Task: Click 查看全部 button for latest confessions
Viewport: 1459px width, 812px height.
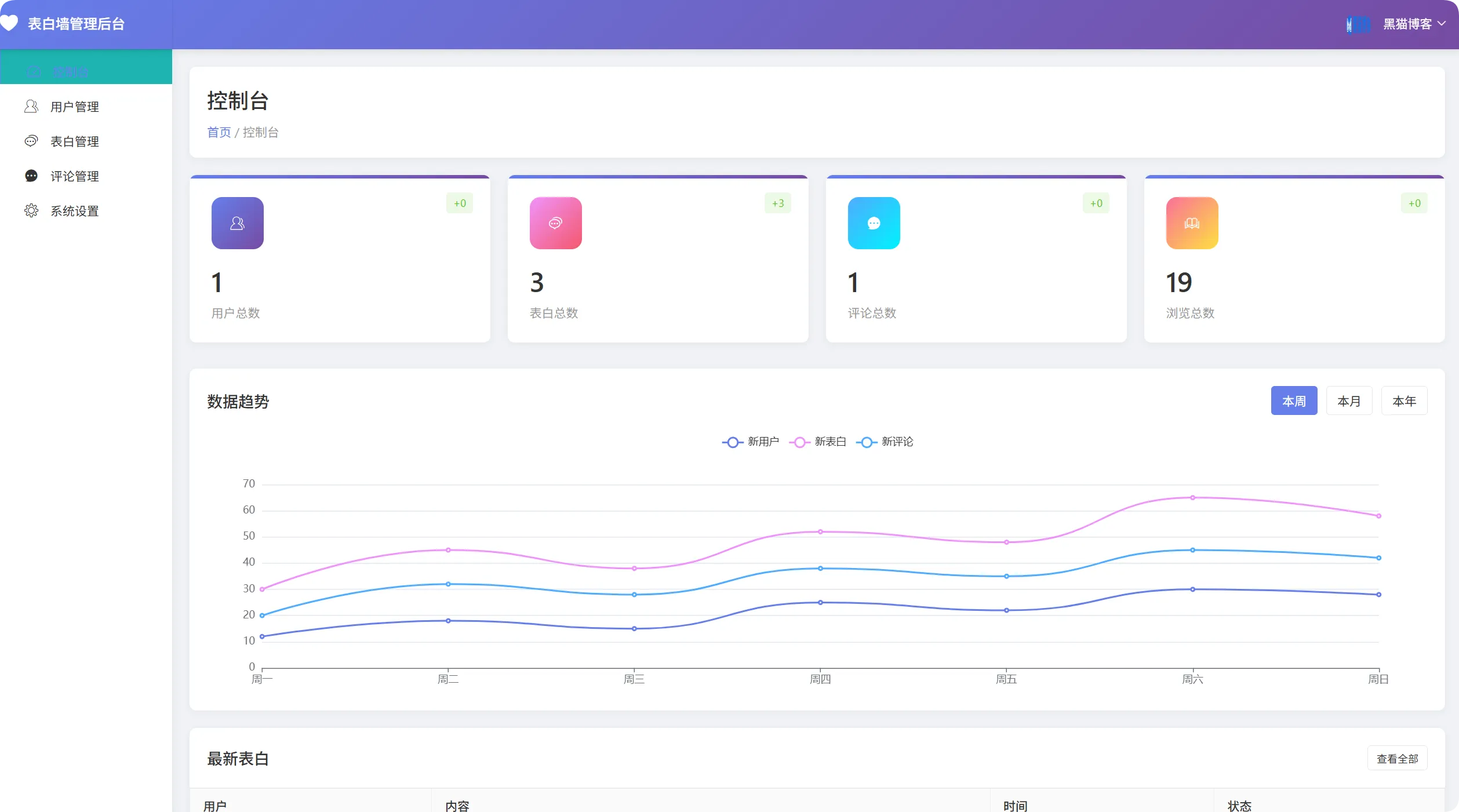Action: (x=1396, y=758)
